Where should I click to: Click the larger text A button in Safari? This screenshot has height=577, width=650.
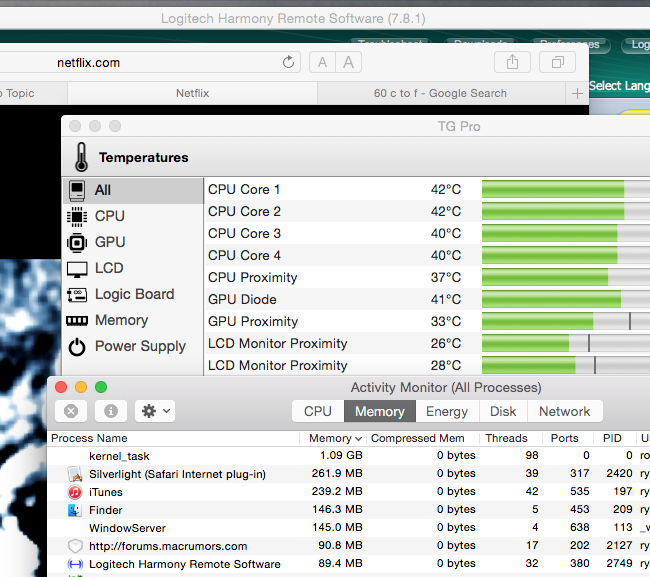348,62
